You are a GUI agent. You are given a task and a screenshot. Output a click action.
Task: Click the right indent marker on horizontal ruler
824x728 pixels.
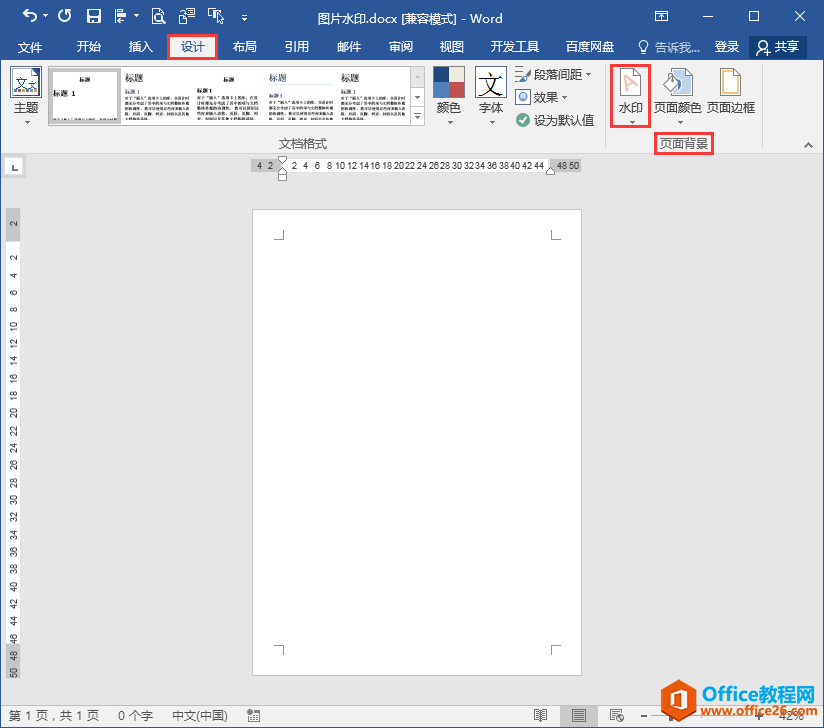[x=550, y=170]
